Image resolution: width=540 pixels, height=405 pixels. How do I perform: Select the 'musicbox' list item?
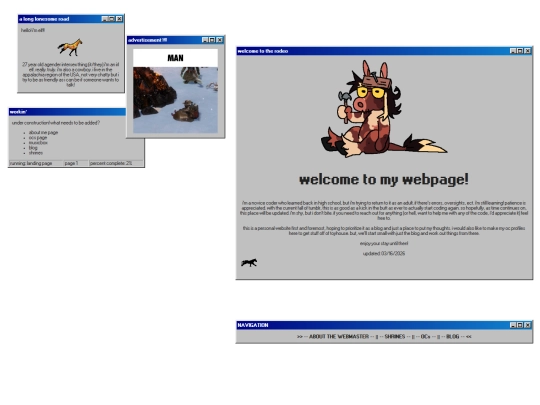pos(38,143)
